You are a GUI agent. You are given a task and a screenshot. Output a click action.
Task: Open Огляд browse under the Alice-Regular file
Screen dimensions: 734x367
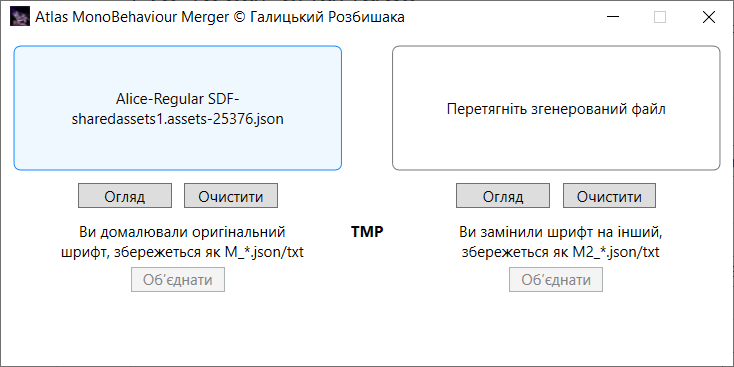click(x=125, y=196)
